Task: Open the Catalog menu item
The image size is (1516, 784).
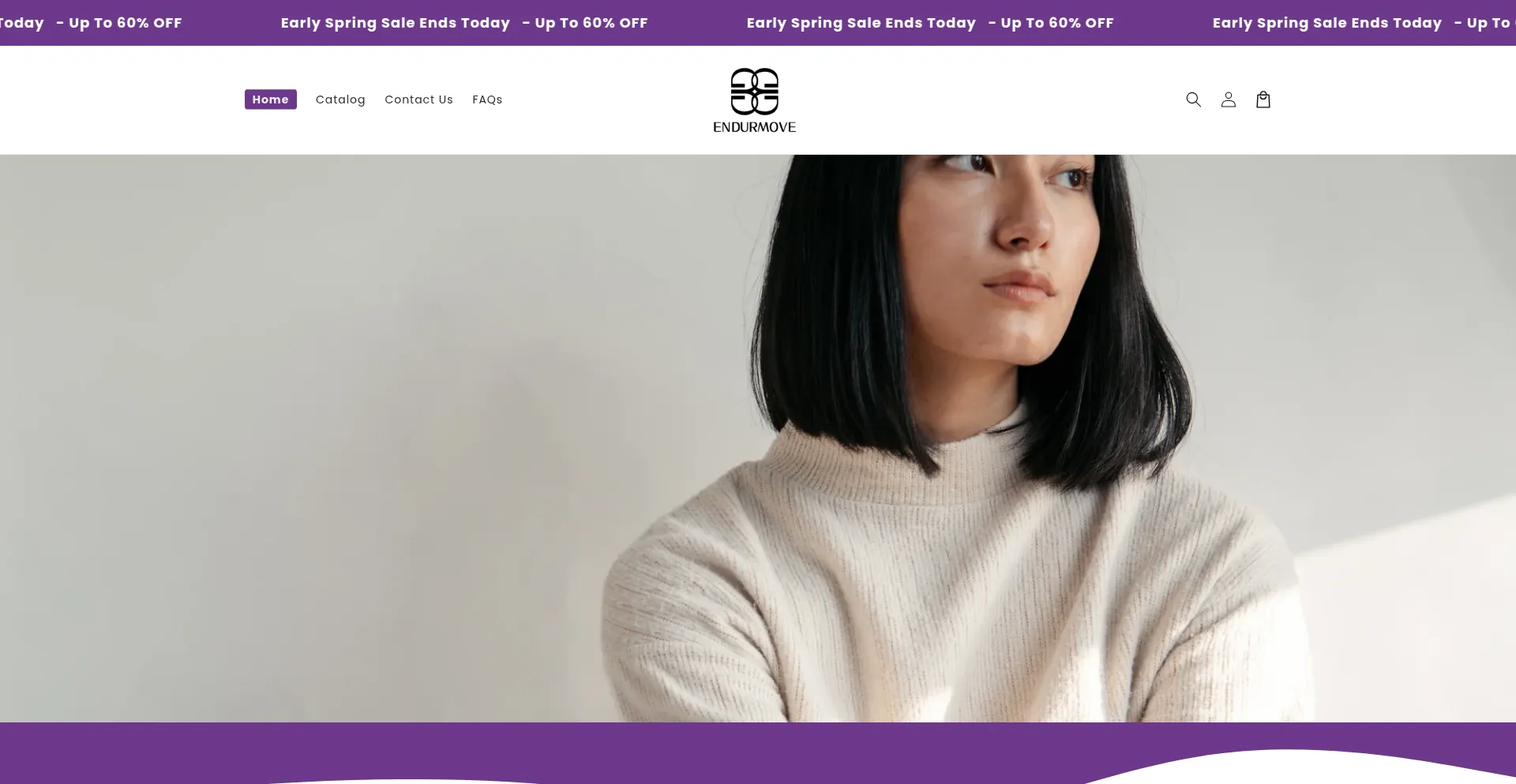Action: pyautogui.click(x=340, y=99)
